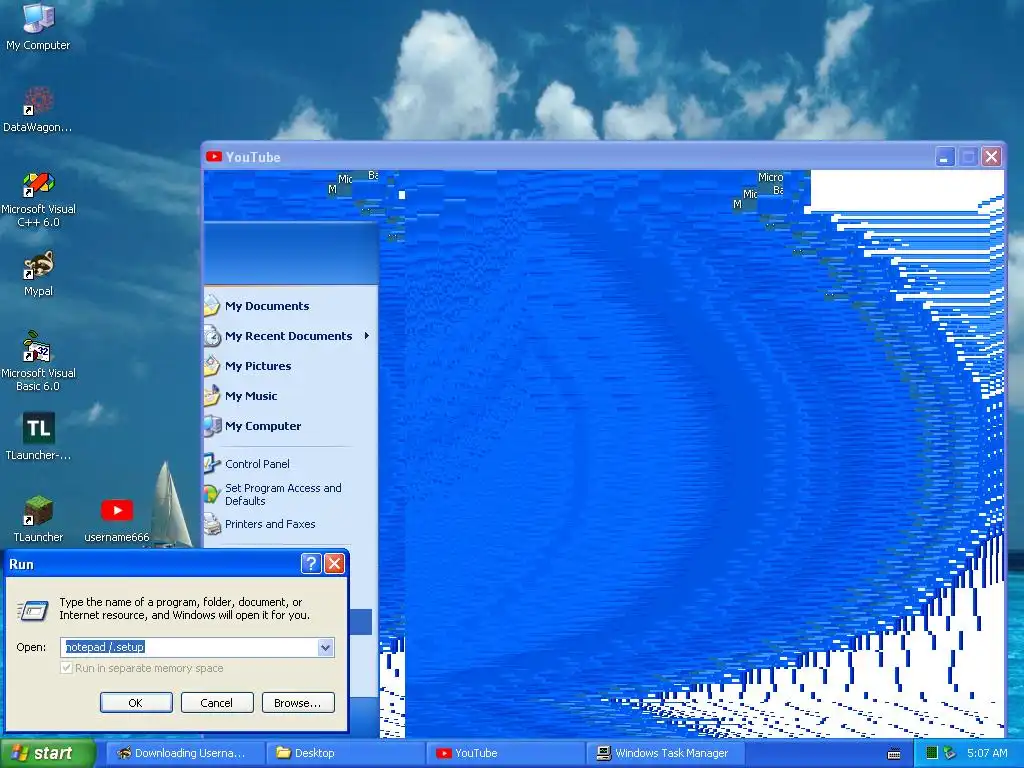Click inside the Open text field
1024x768 pixels.
pyautogui.click(x=189, y=647)
